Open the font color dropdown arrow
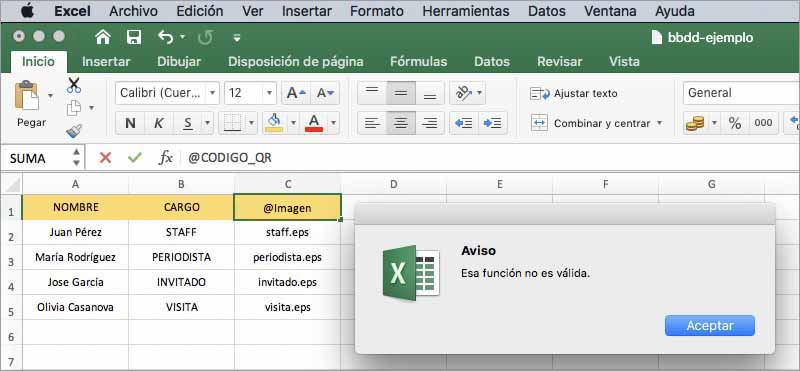Image resolution: width=800 pixels, height=371 pixels. click(x=333, y=123)
